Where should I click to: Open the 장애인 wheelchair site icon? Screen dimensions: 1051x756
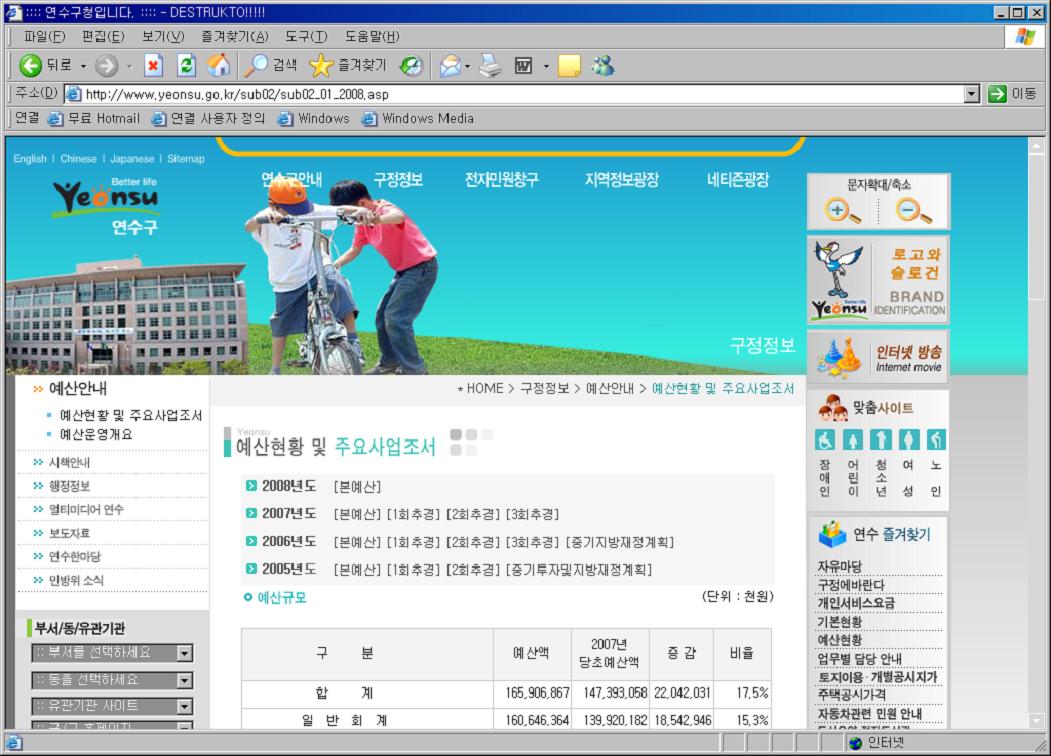coord(825,440)
